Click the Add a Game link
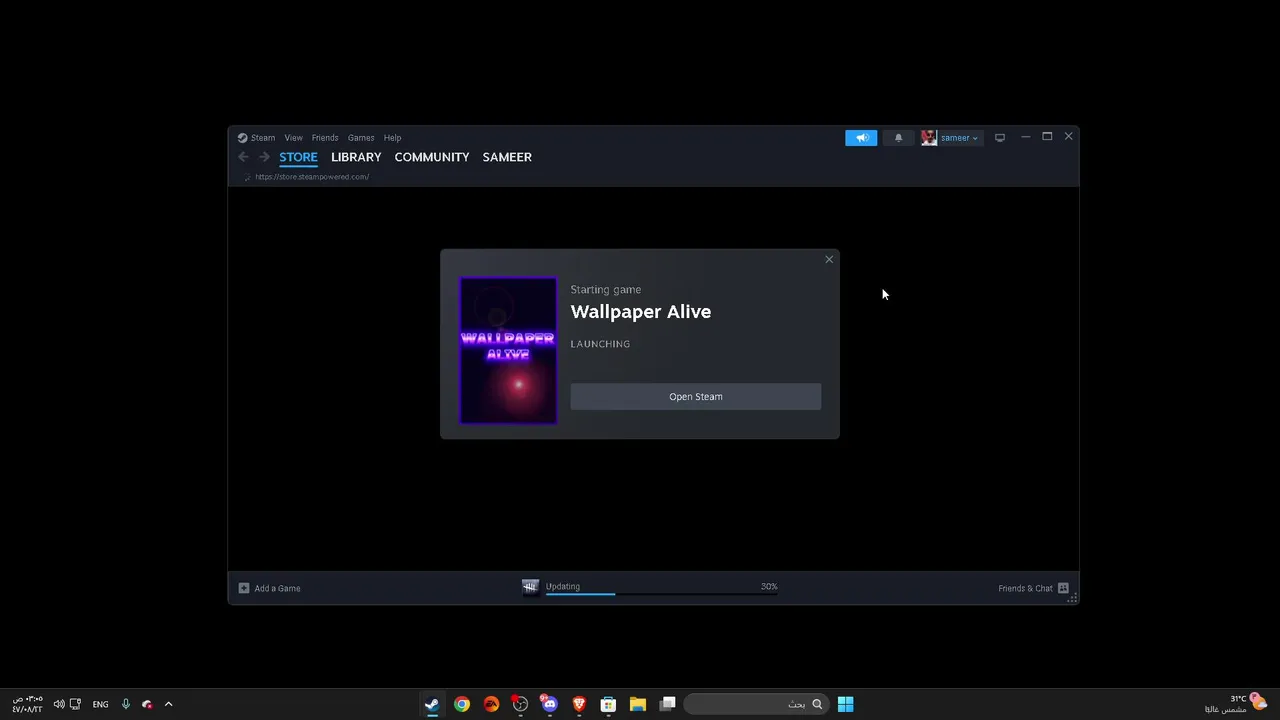Image resolution: width=1280 pixels, height=720 pixels. (277, 588)
